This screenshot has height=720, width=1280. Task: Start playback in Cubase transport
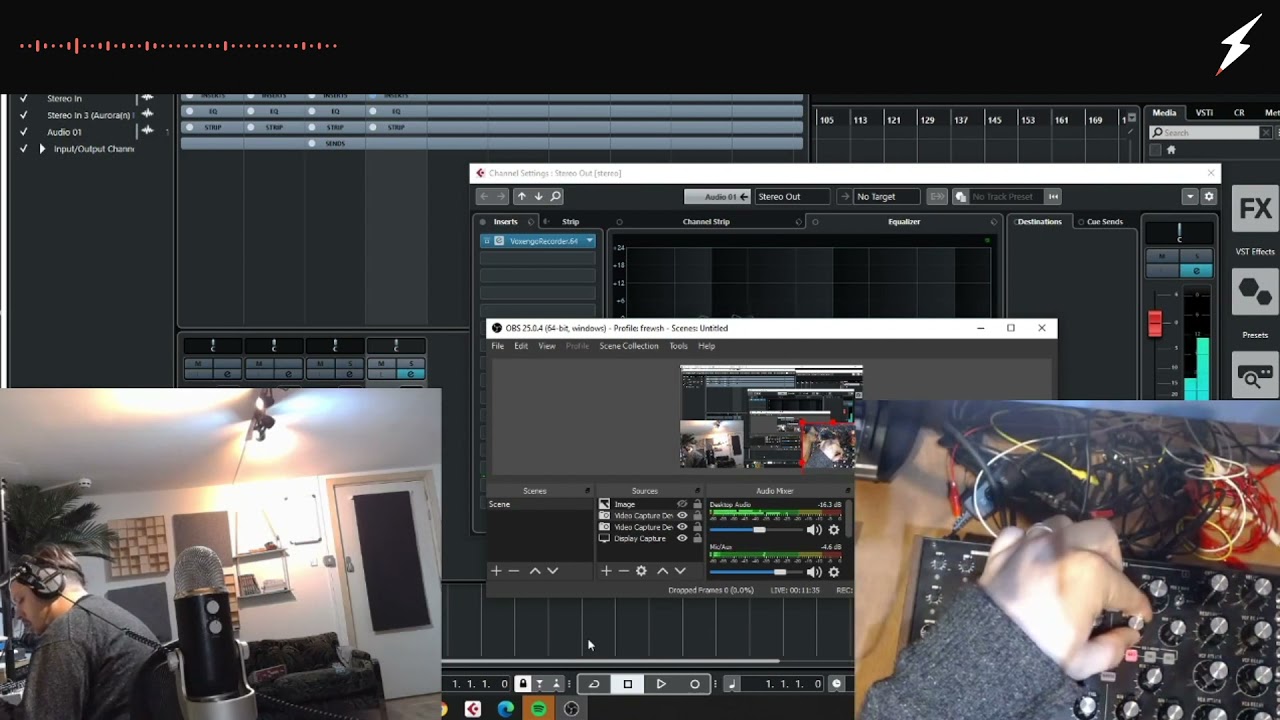tap(661, 684)
